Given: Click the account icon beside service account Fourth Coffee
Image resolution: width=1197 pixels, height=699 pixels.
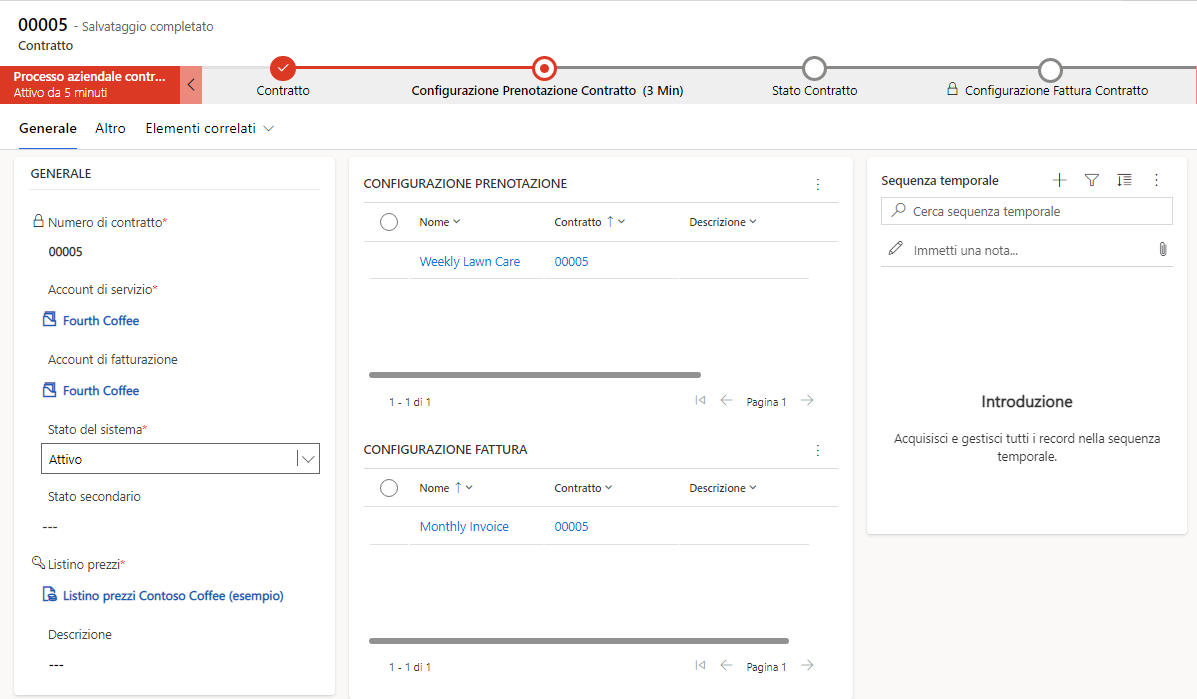Looking at the screenshot, I should (x=50, y=319).
